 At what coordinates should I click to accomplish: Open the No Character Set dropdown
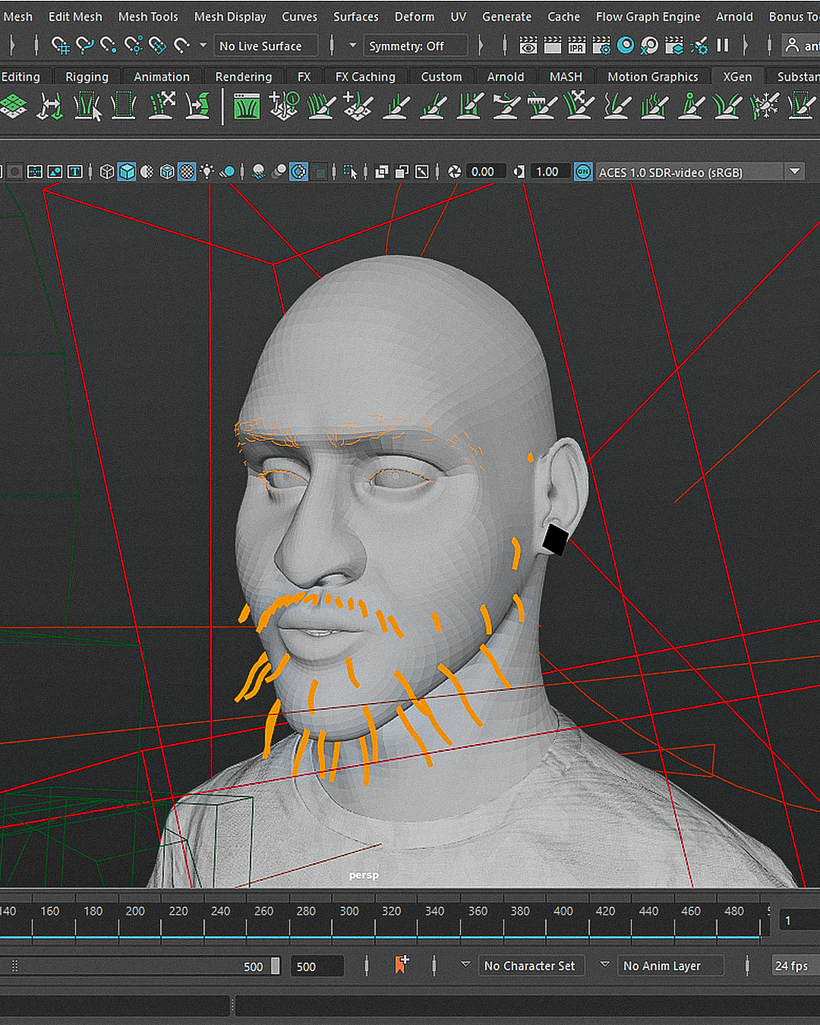click(531, 965)
